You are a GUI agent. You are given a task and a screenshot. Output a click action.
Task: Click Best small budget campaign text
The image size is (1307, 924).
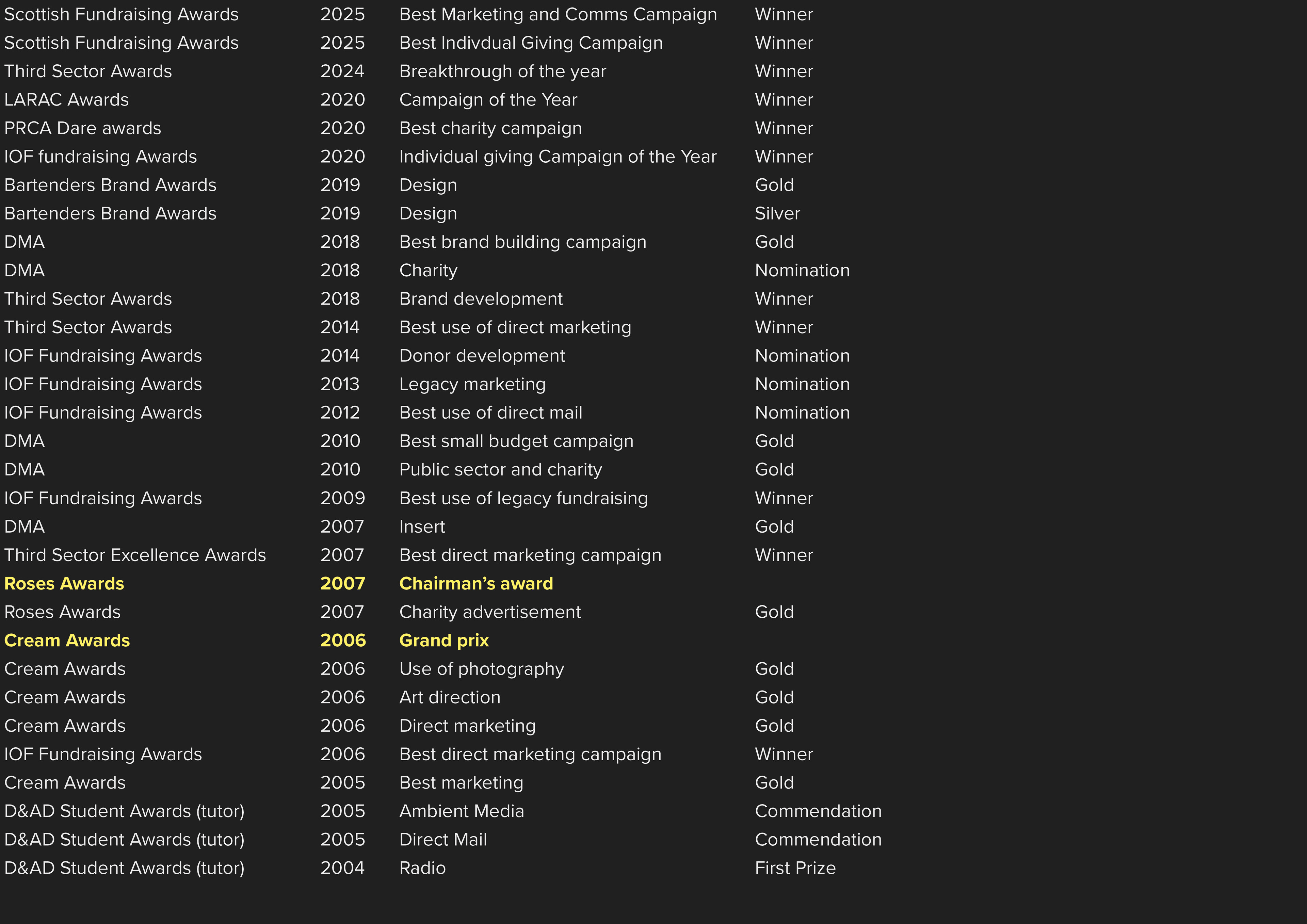516,441
